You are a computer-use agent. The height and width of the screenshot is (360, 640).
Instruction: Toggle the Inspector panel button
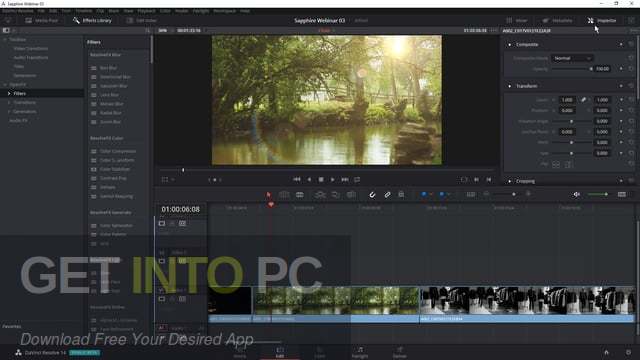pos(602,20)
